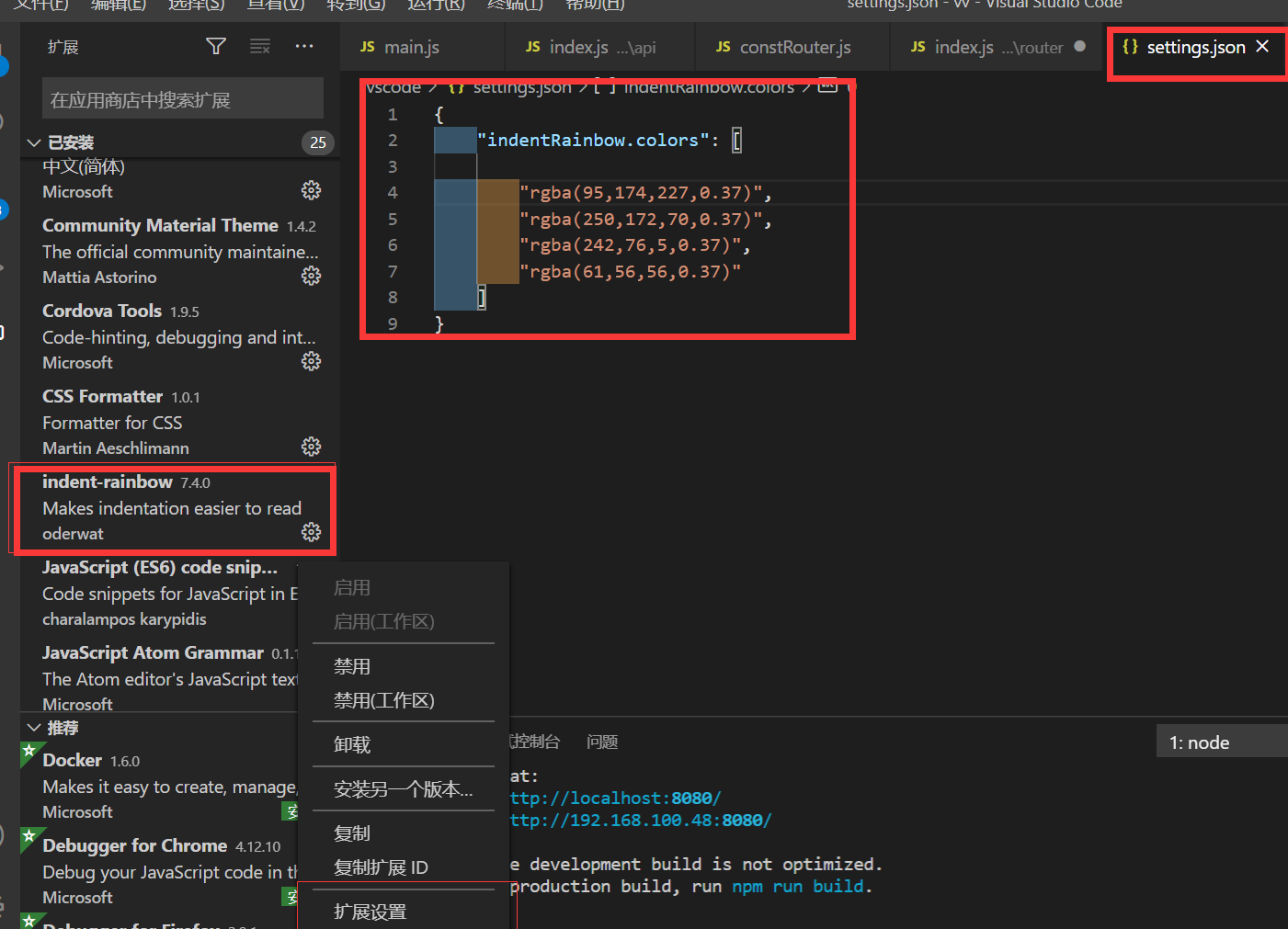Click line number 9 in the gutter
Image resolution: width=1288 pixels, height=929 pixels.
393,323
